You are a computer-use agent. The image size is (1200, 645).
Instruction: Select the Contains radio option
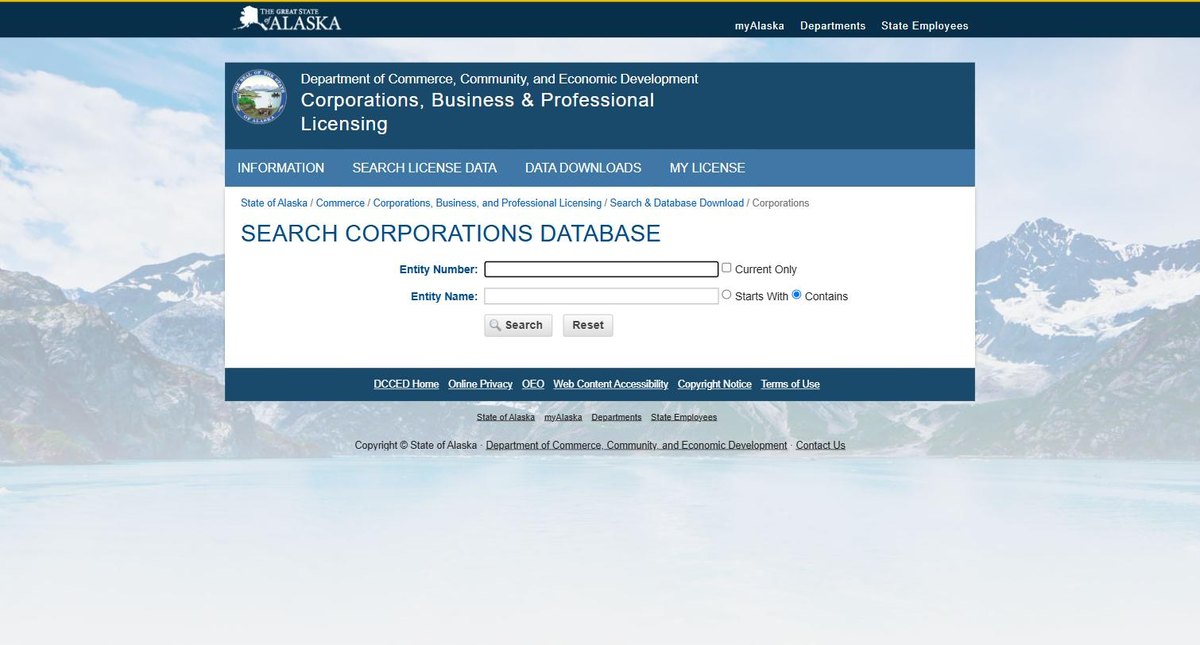pyautogui.click(x=797, y=295)
